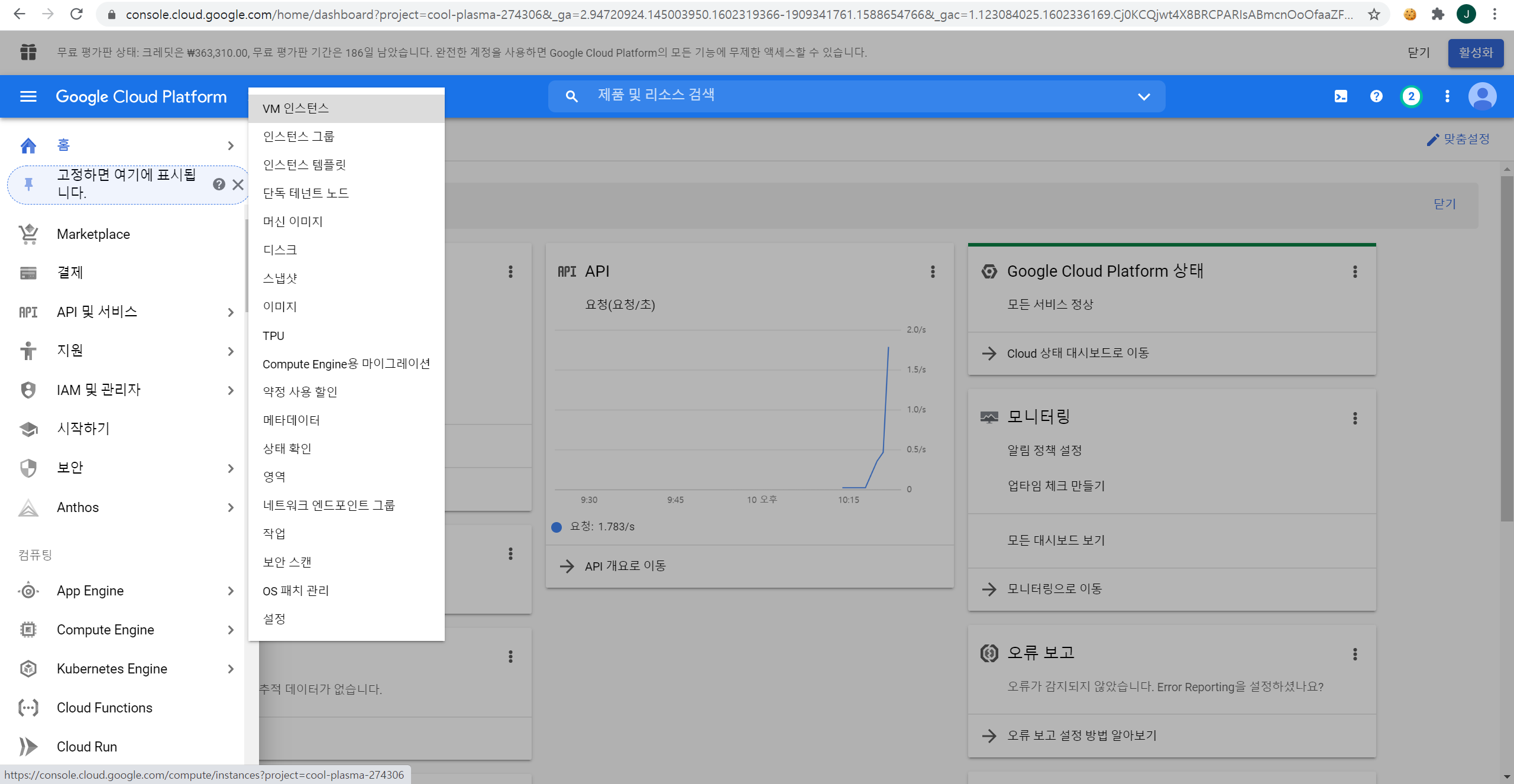
Task: Choose 스냅샷 in the submenu
Action: point(280,278)
